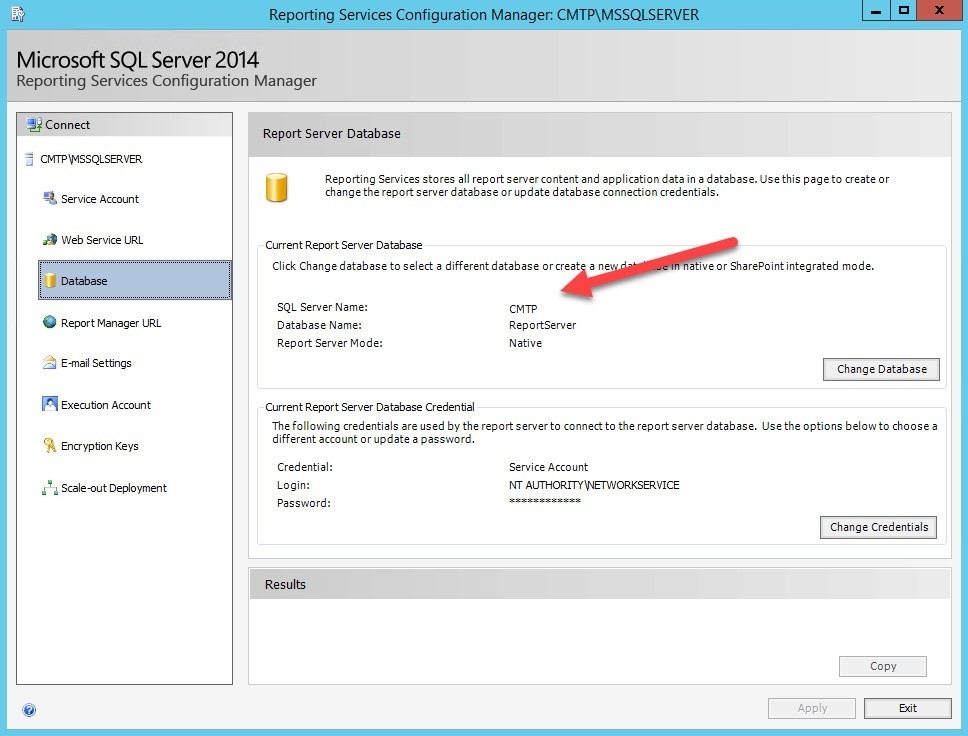Click the Report Manager URL globe icon

tap(49, 322)
